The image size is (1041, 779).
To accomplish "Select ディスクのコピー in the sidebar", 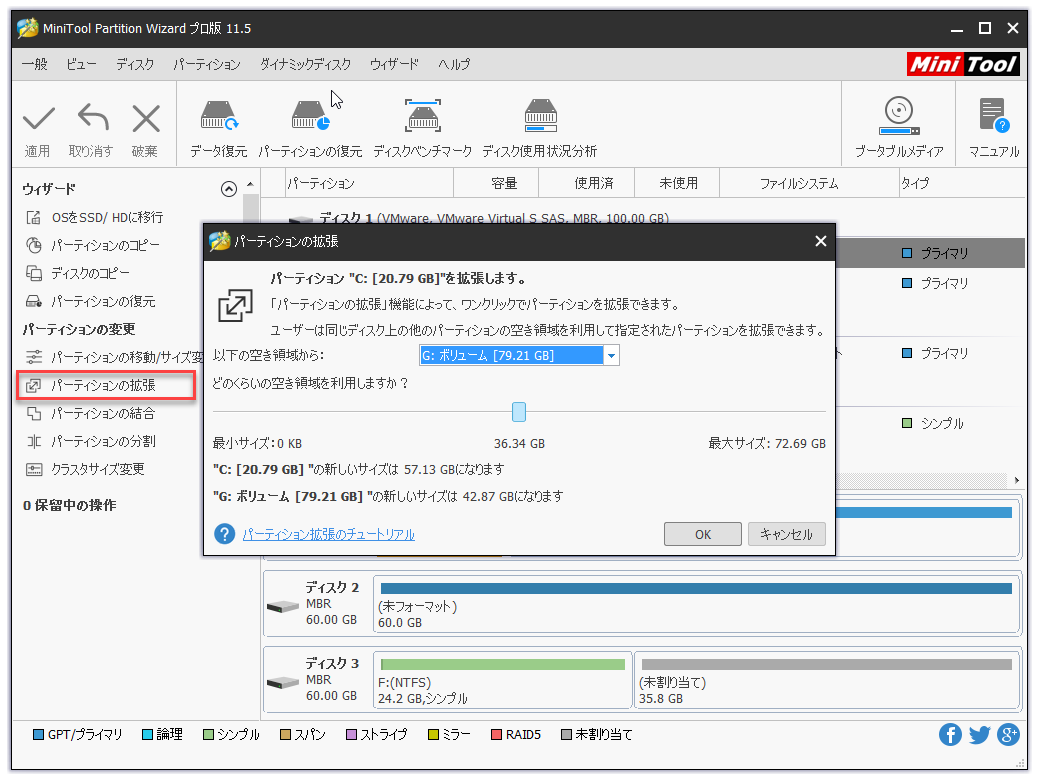I will click(78, 273).
